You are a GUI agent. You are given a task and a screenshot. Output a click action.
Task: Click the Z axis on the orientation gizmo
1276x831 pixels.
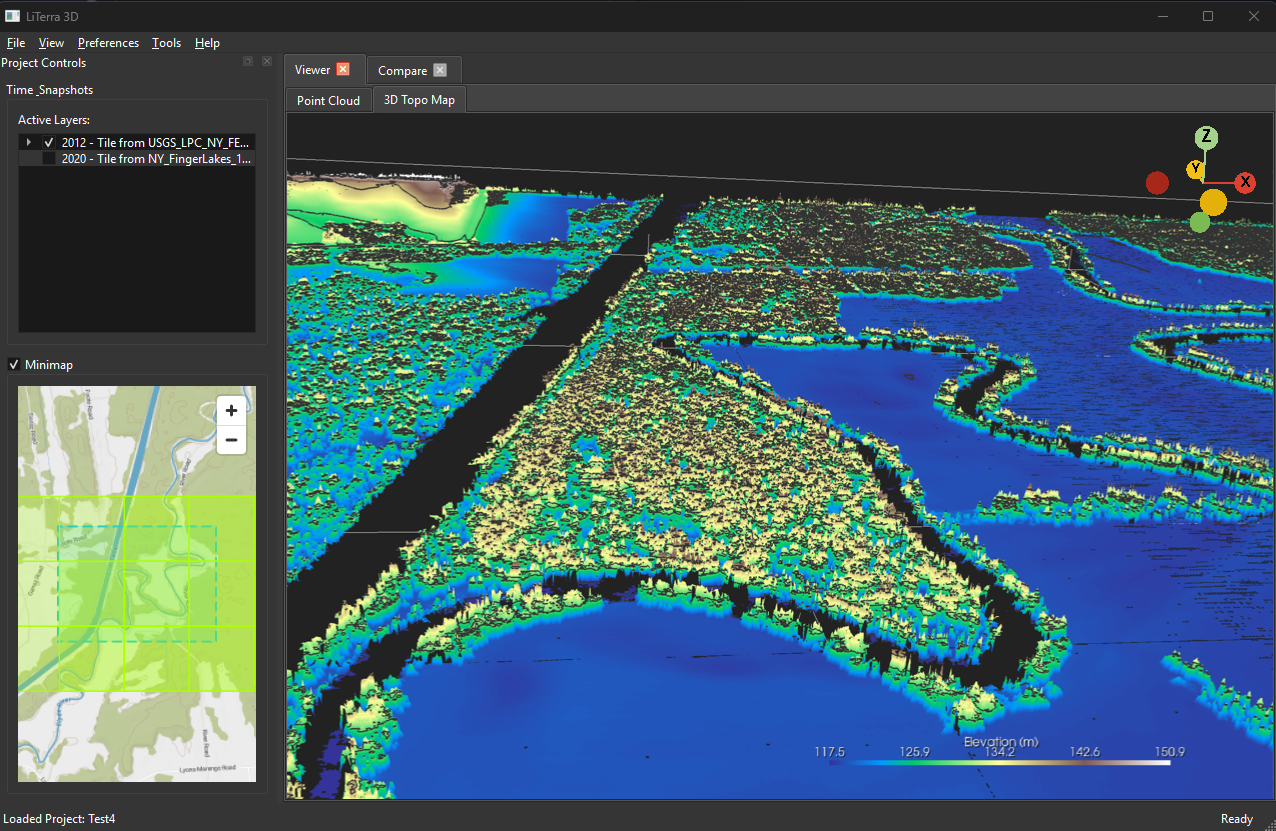[1206, 137]
